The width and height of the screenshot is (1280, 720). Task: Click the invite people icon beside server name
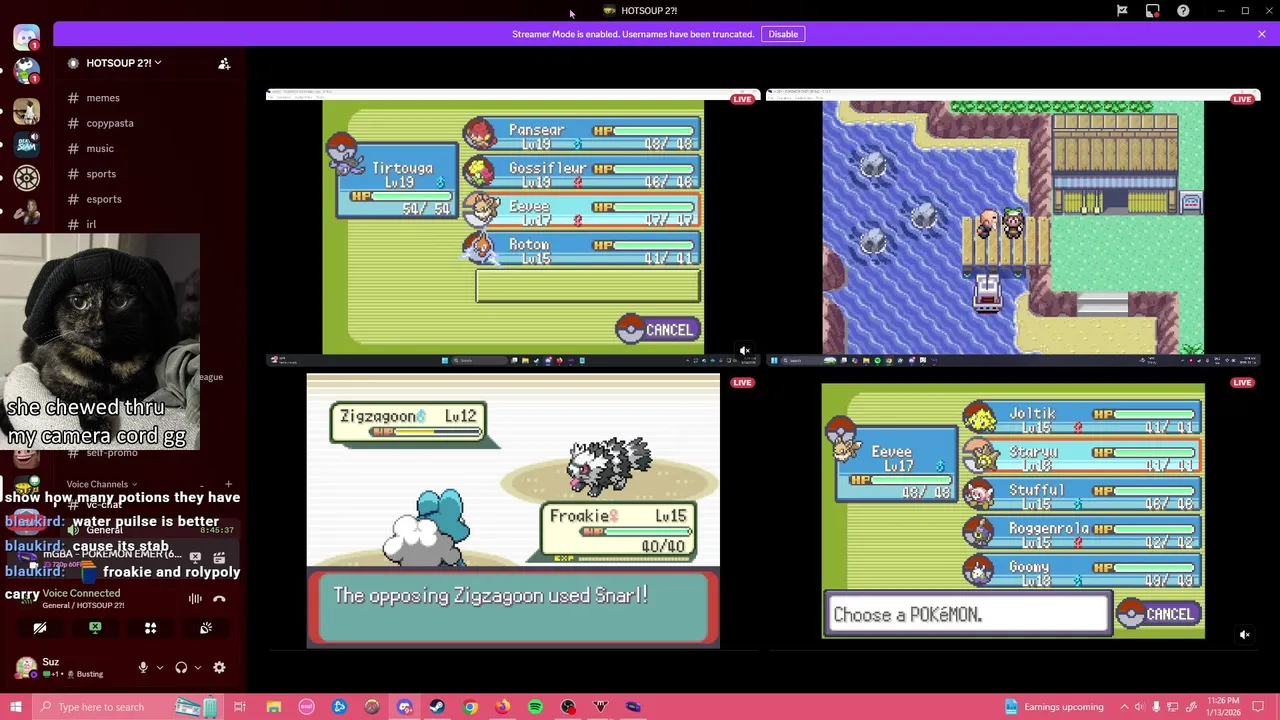tap(224, 63)
